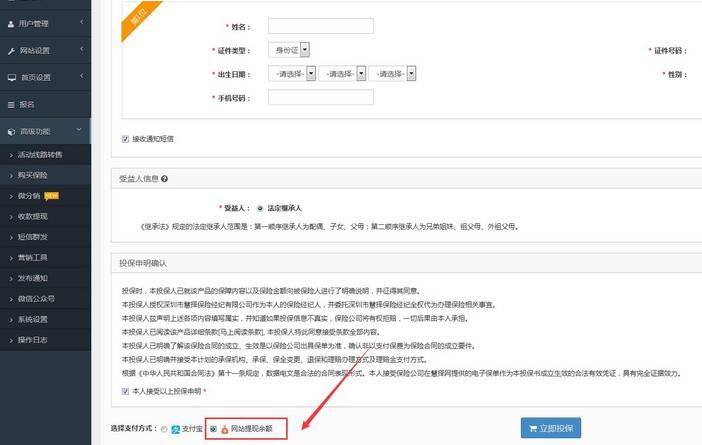This screenshot has height=445, width=702.
Task: Click the 报名 list icon in sidebar
Action: [x=10, y=104]
